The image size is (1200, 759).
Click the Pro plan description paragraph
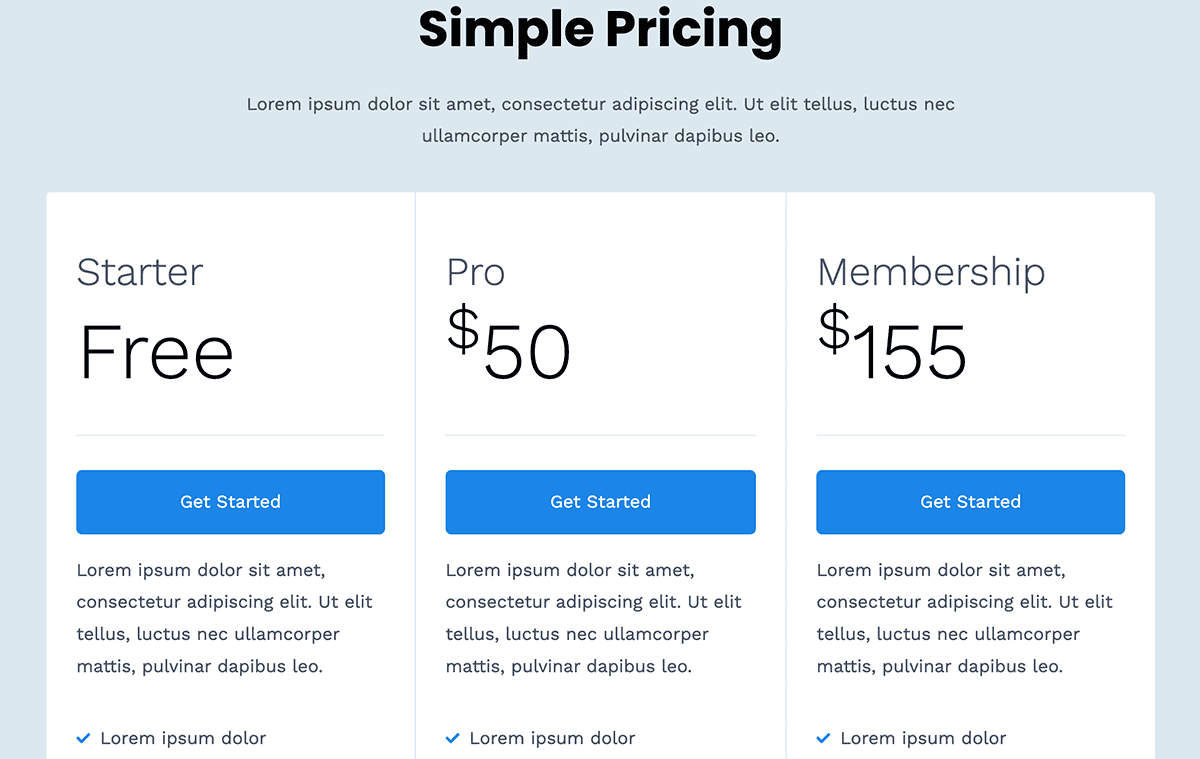[x=596, y=618]
